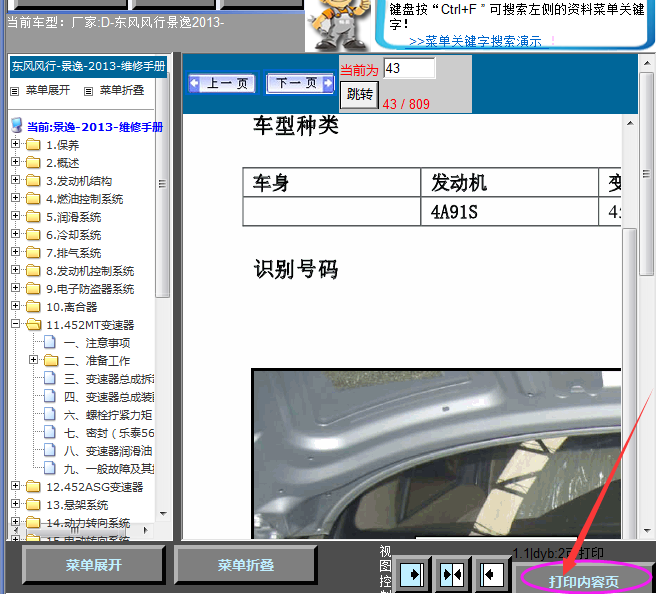Open the 九、一般故障及其 document
The image size is (656, 594).
pyautogui.click(x=109, y=469)
